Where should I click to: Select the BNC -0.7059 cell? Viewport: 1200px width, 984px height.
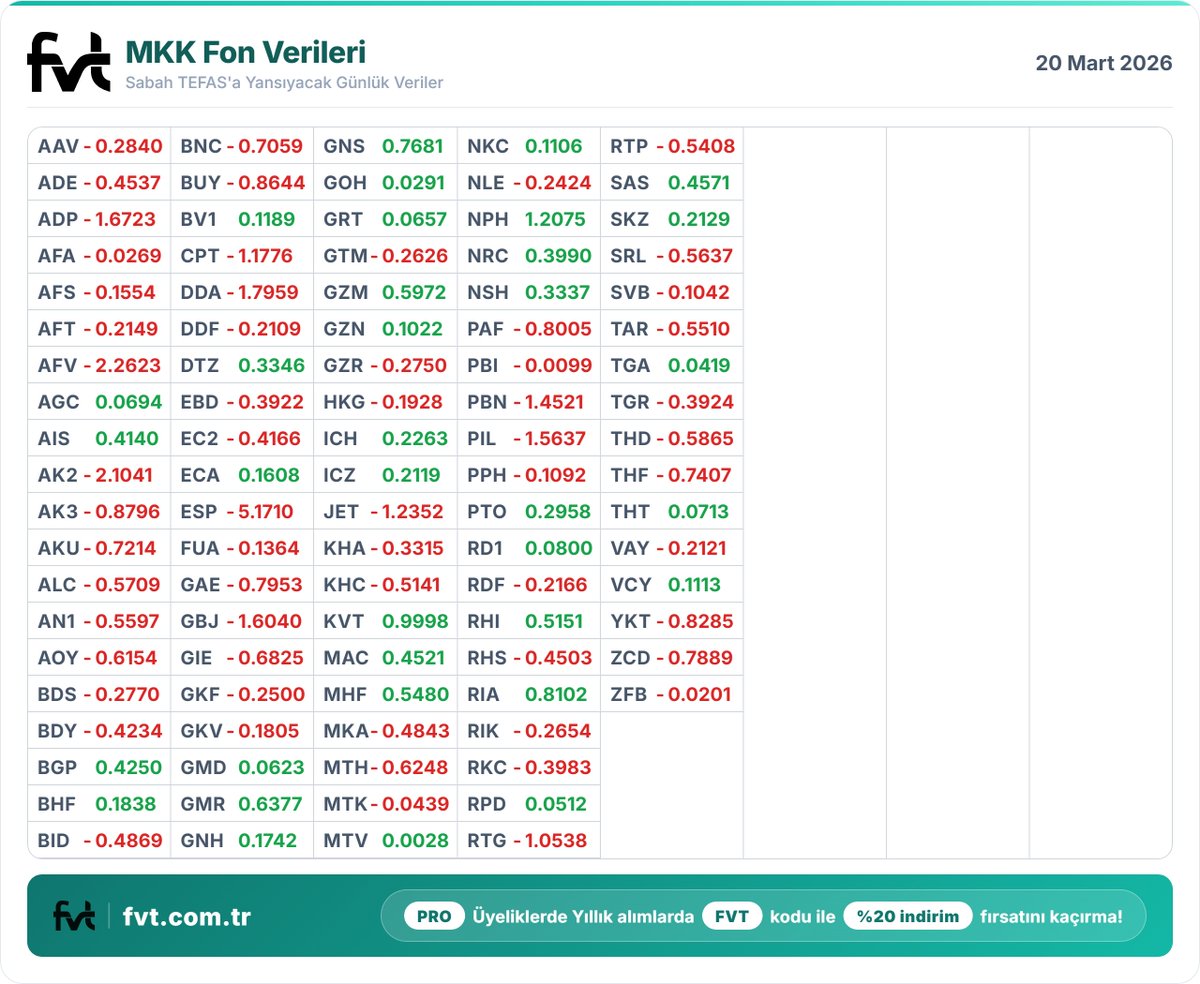[243, 146]
